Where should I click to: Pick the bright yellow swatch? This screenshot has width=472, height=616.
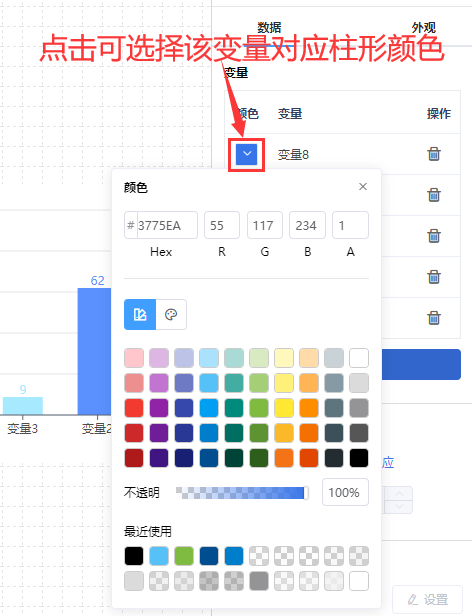284,408
